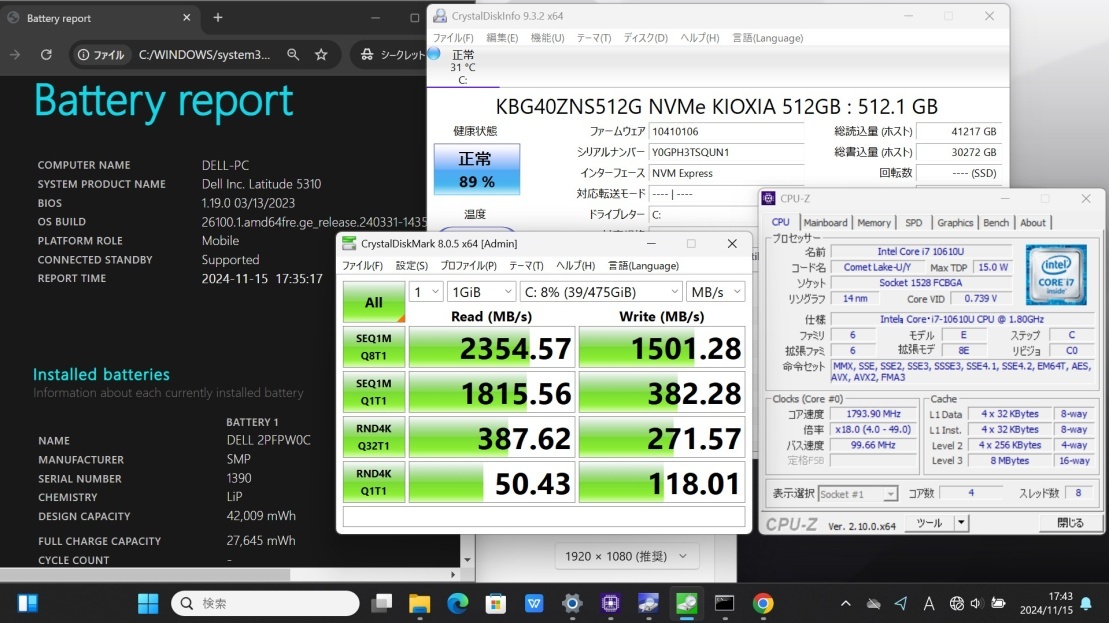Run the SEQ1M Q1T1 test
The height and width of the screenshot is (623, 1109).
click(x=373, y=392)
